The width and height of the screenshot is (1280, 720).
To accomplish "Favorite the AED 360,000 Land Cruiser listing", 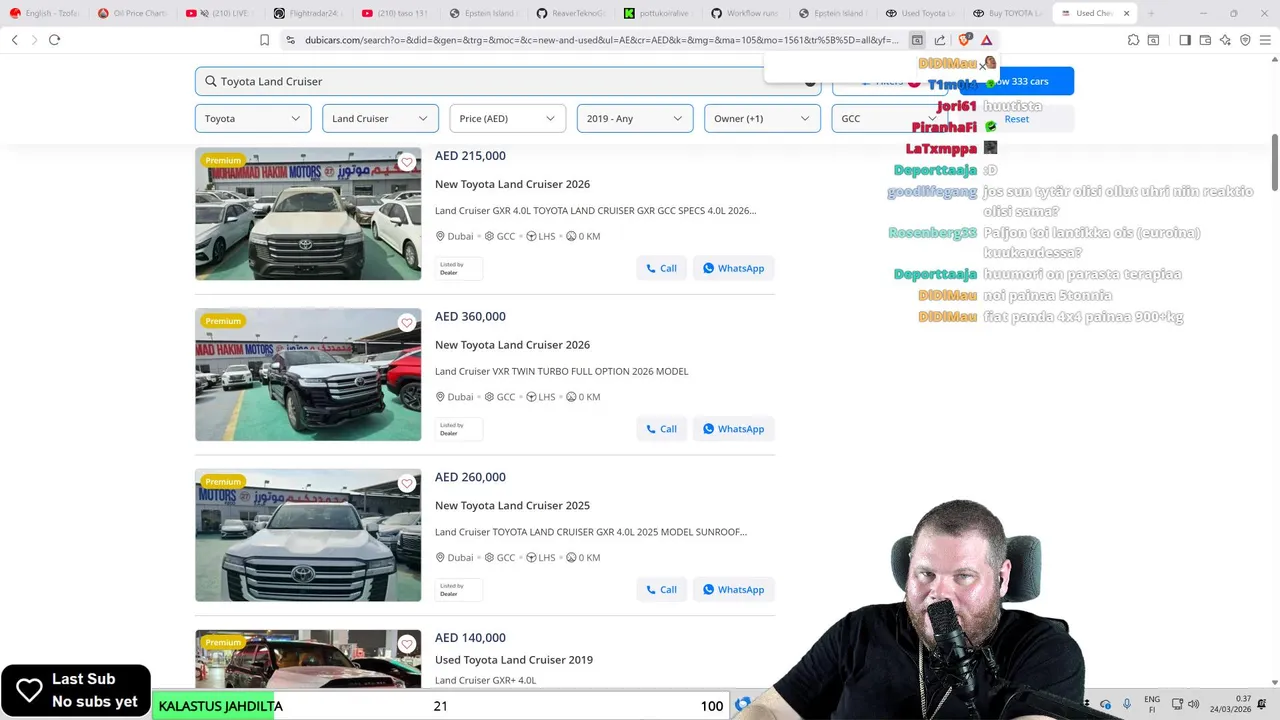I will click(x=406, y=323).
